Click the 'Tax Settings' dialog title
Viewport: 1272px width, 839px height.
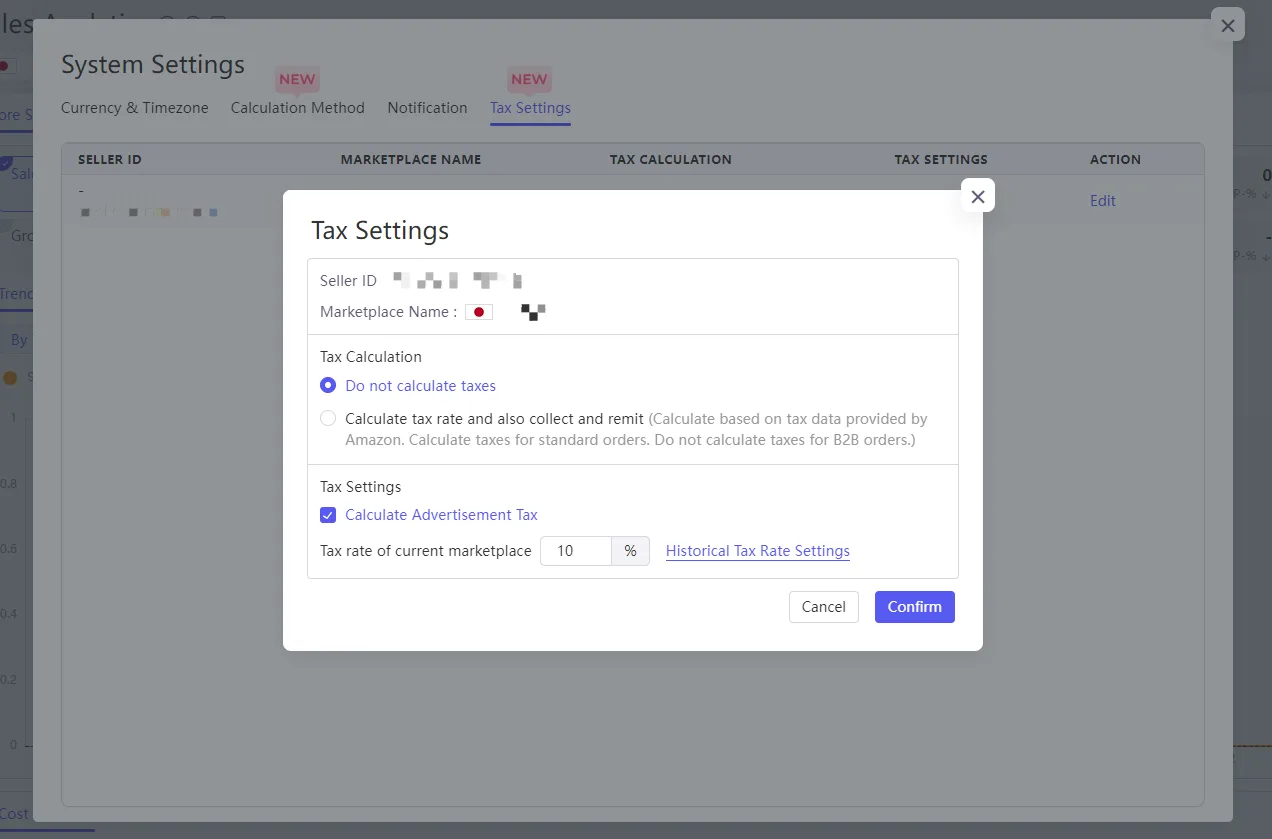[x=380, y=231]
